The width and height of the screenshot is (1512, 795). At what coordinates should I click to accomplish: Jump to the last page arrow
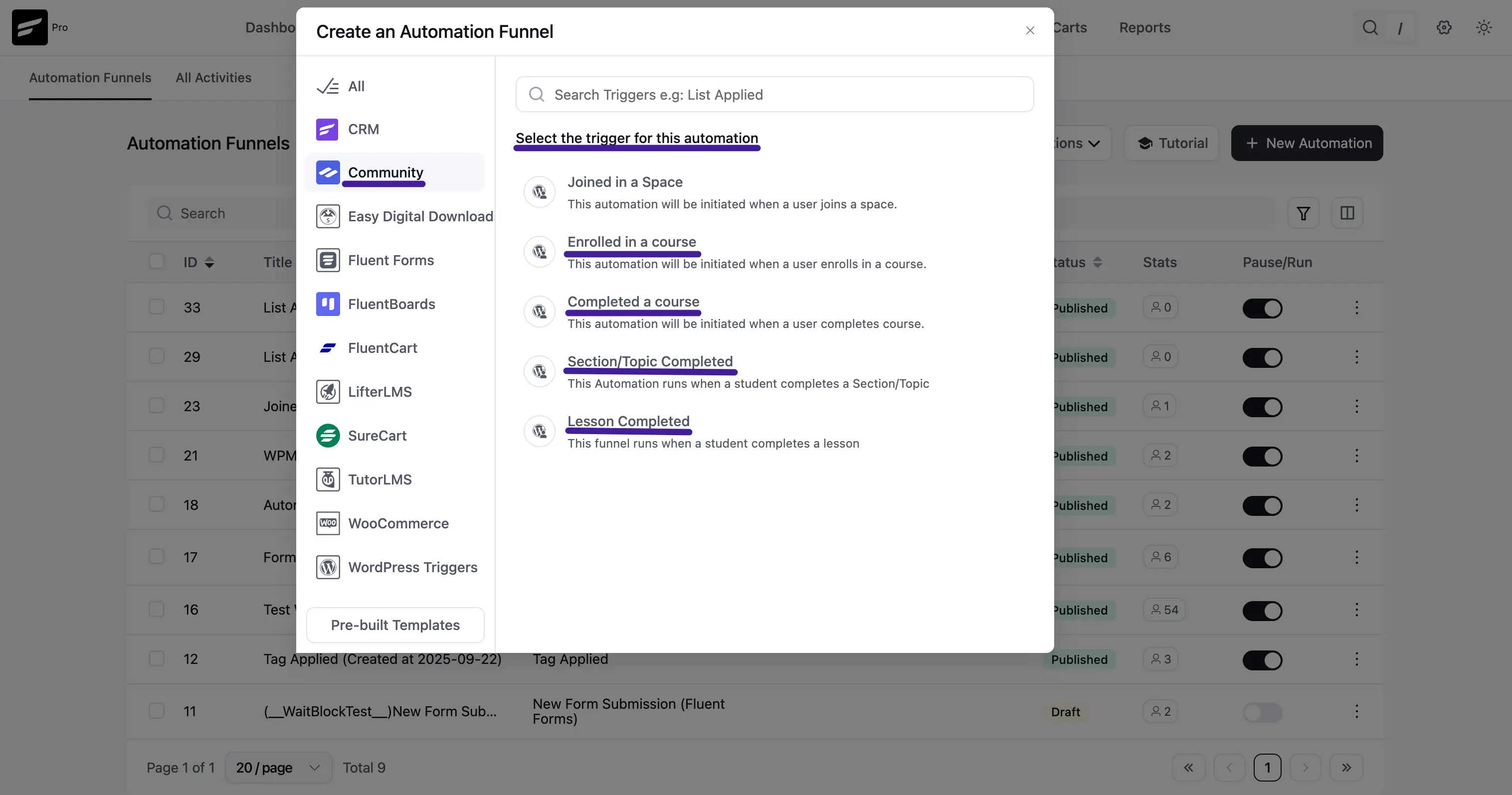pyautogui.click(x=1346, y=768)
